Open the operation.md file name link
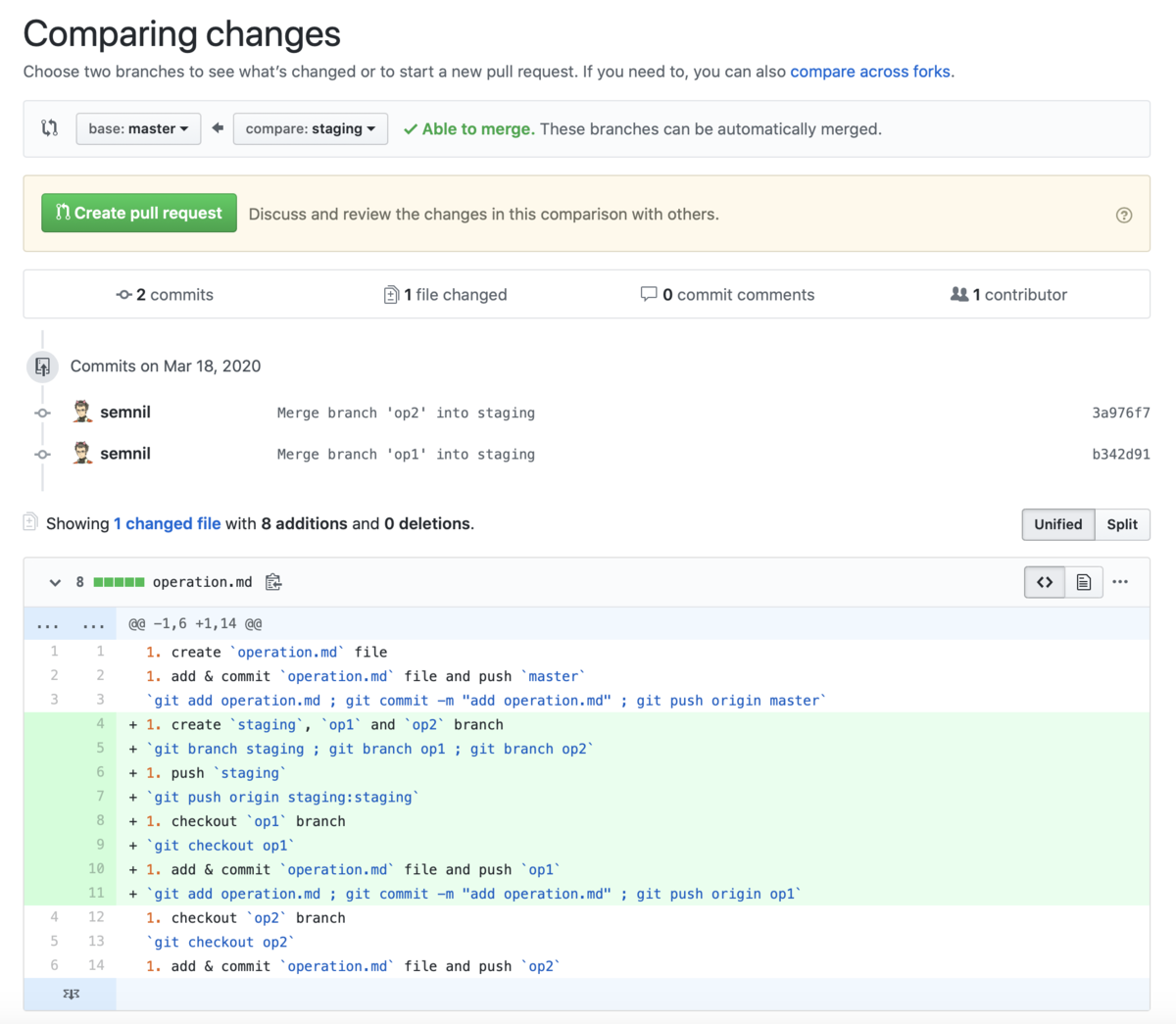 [x=202, y=582]
